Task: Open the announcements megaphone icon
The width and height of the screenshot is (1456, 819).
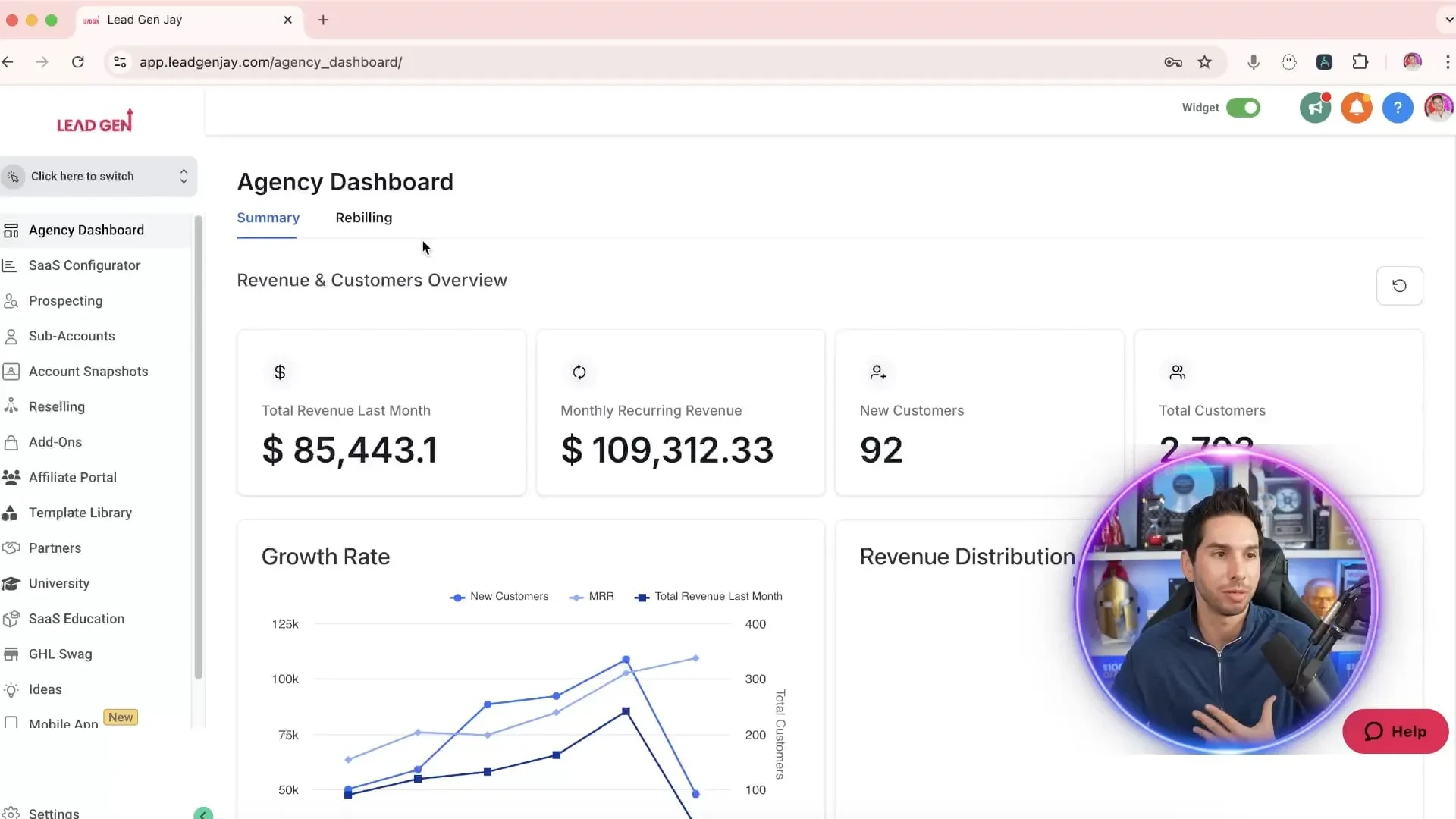Action: [1316, 108]
